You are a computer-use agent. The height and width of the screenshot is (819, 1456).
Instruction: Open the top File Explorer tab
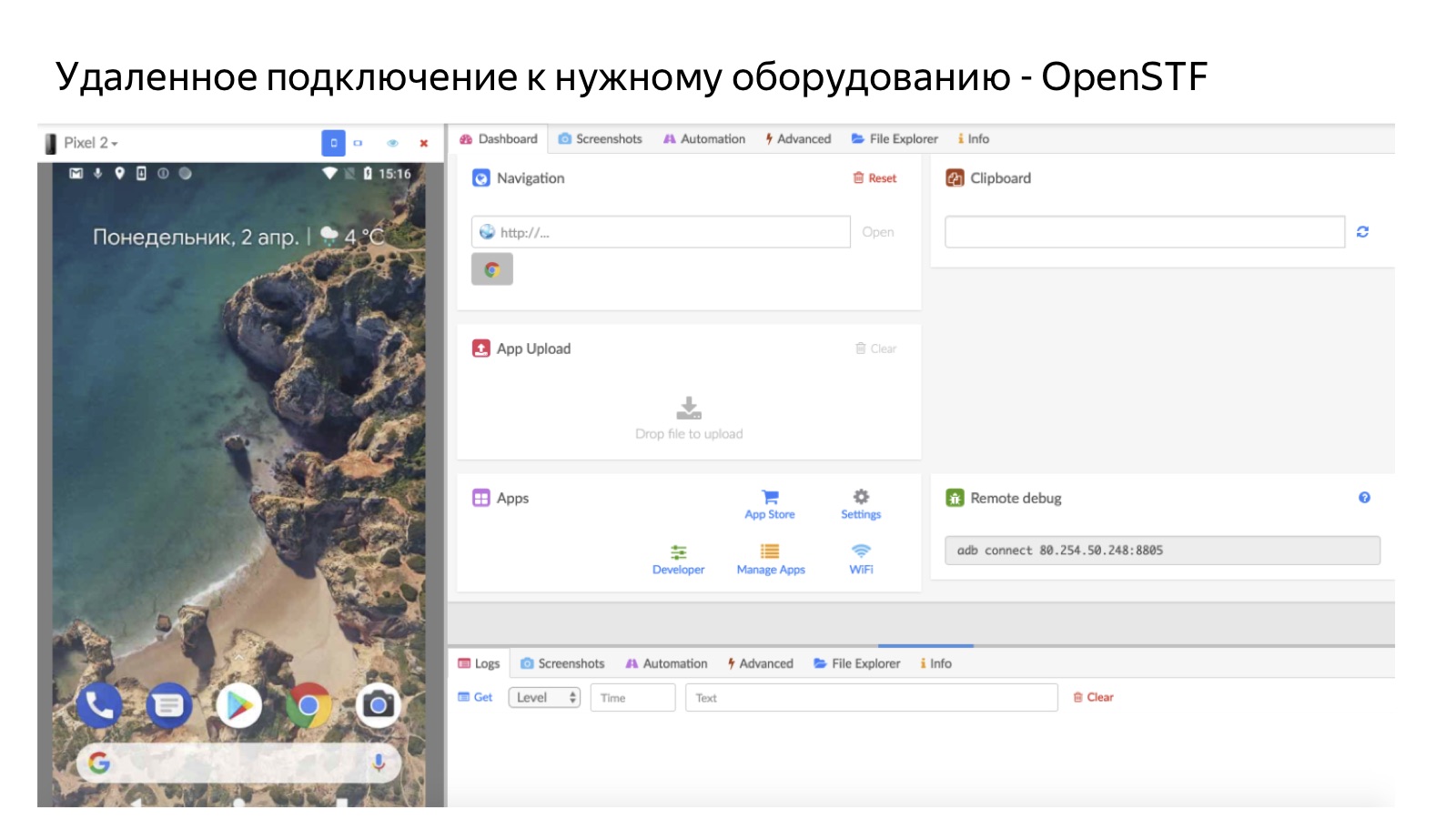click(895, 139)
